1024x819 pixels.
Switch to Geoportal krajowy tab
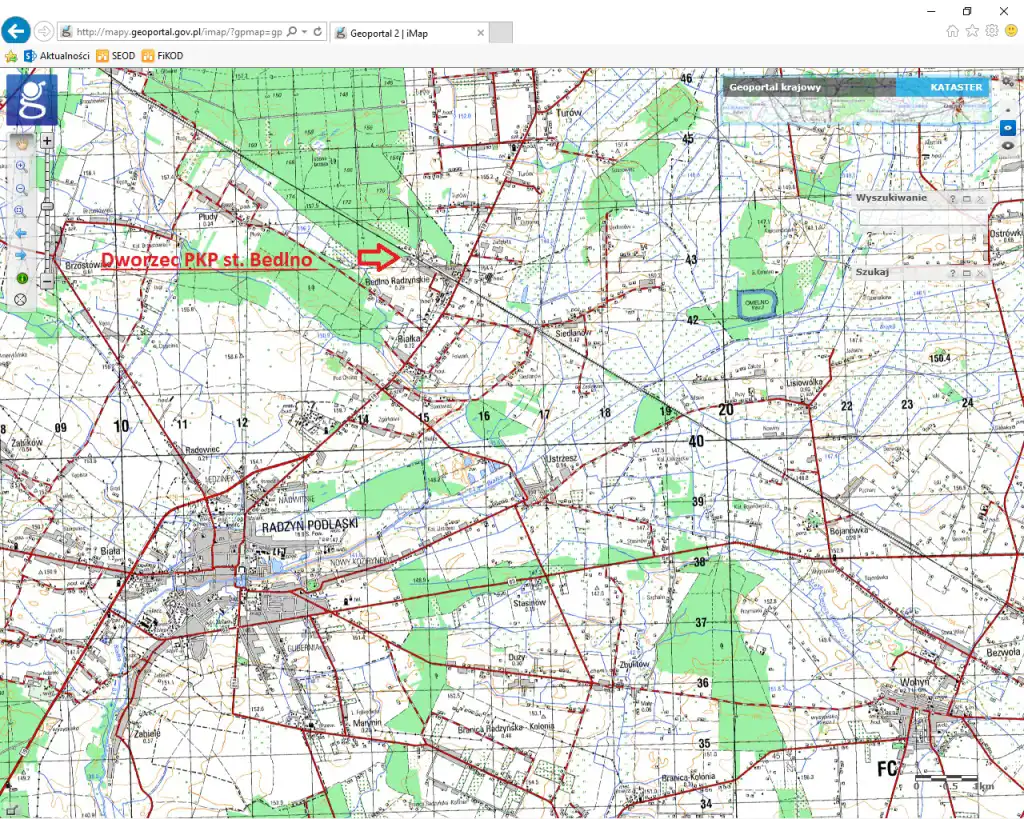(x=775, y=88)
